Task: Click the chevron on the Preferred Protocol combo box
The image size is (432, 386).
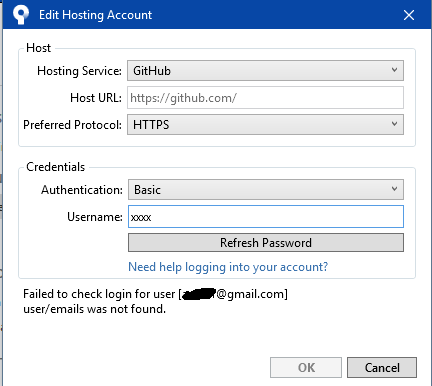Action: [x=394, y=124]
